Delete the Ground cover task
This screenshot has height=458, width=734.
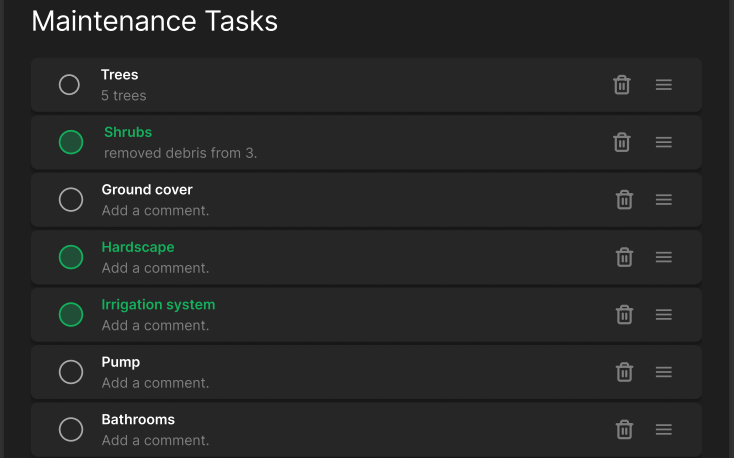pyautogui.click(x=624, y=199)
